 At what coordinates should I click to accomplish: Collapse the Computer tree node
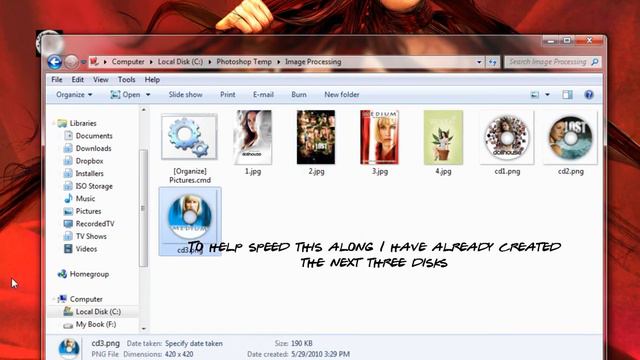click(x=53, y=299)
